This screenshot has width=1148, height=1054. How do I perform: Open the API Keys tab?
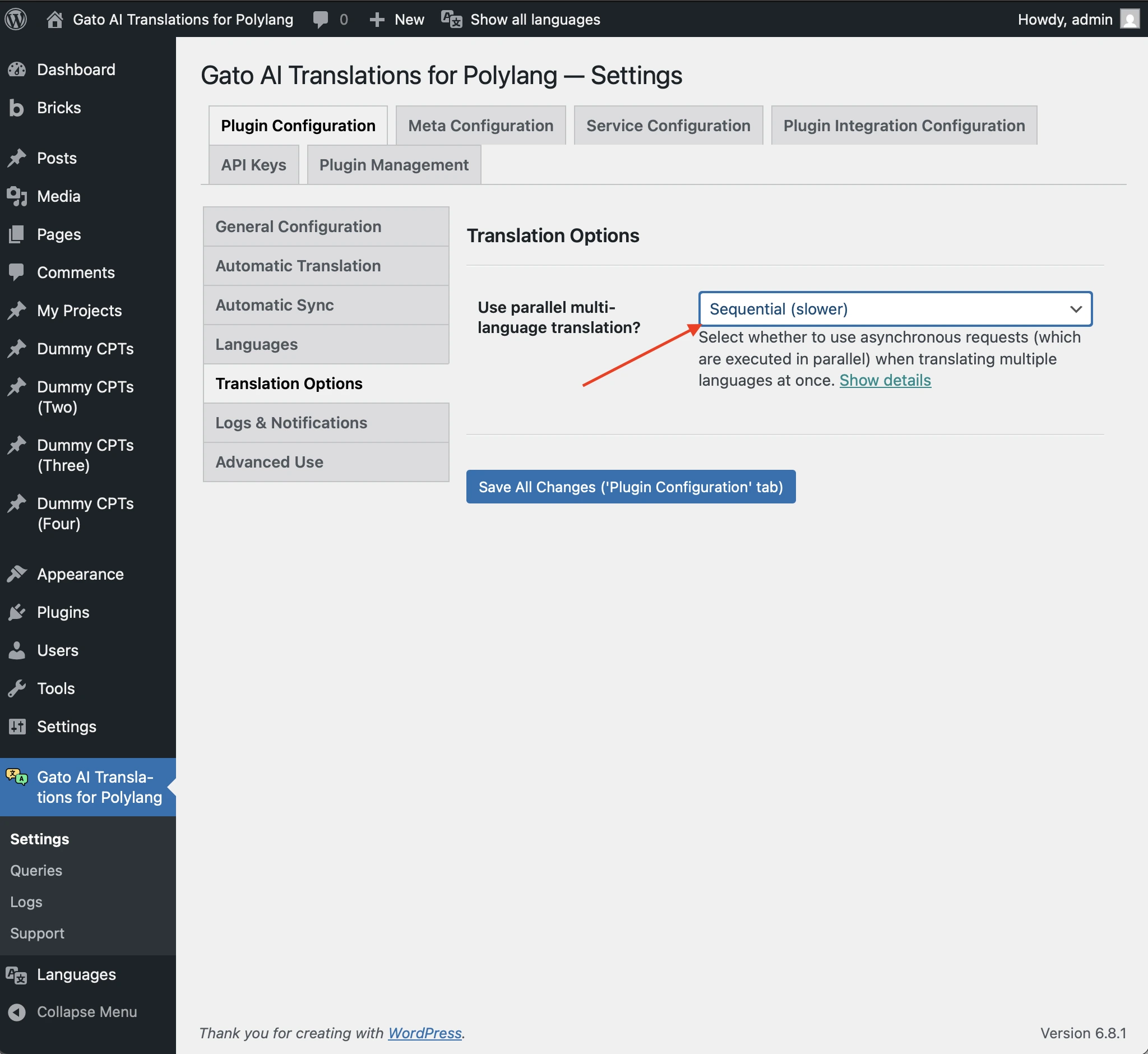pos(253,164)
